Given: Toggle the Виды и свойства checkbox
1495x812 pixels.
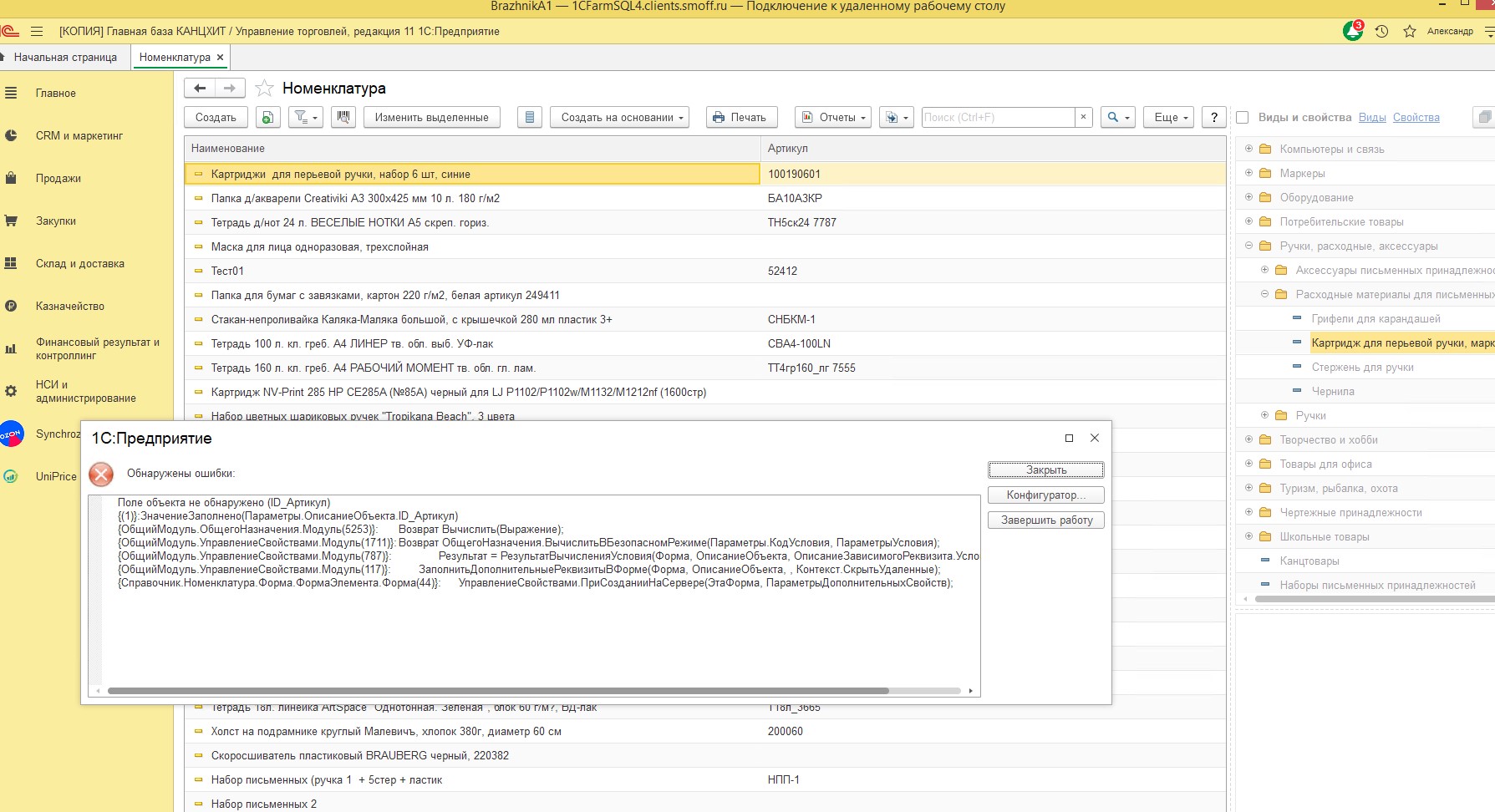Looking at the screenshot, I should point(1243,118).
